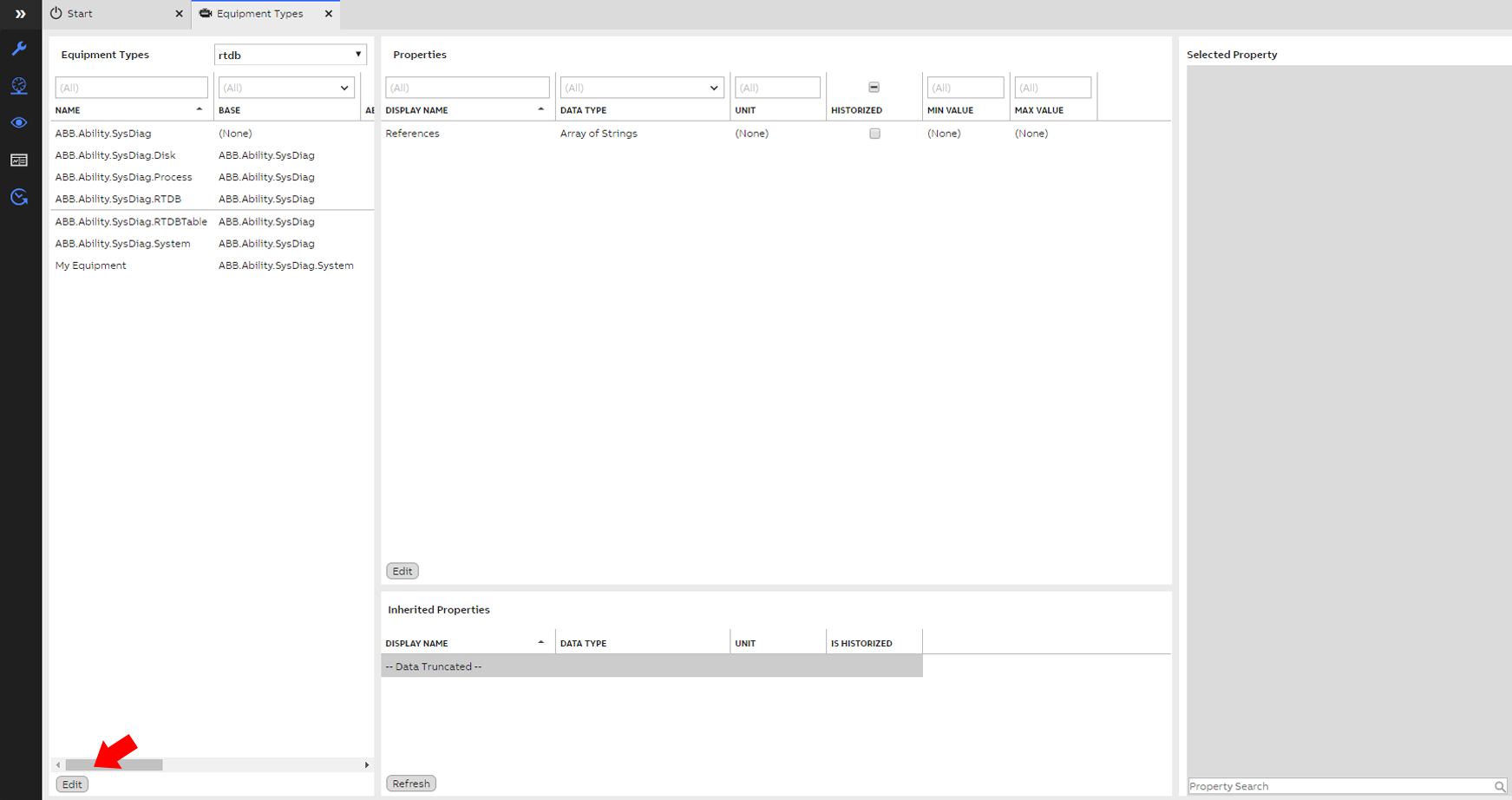
Task: Open the display panel icon in sidebar
Action: coord(19,161)
